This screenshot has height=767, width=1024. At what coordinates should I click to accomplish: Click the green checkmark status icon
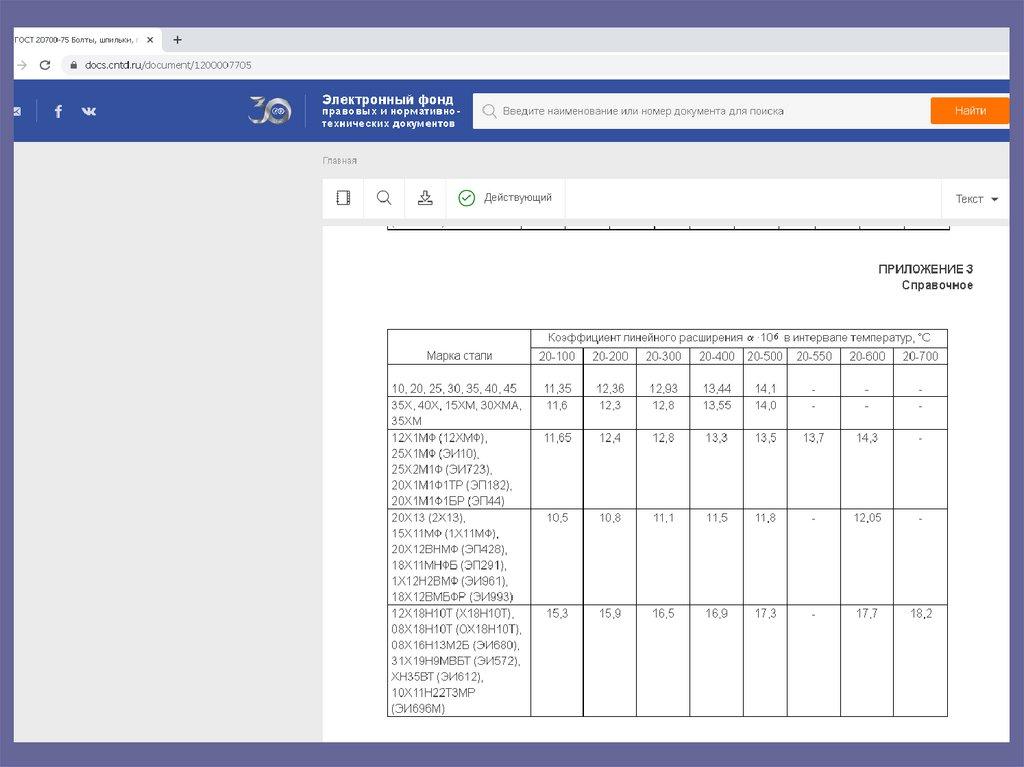(x=466, y=198)
